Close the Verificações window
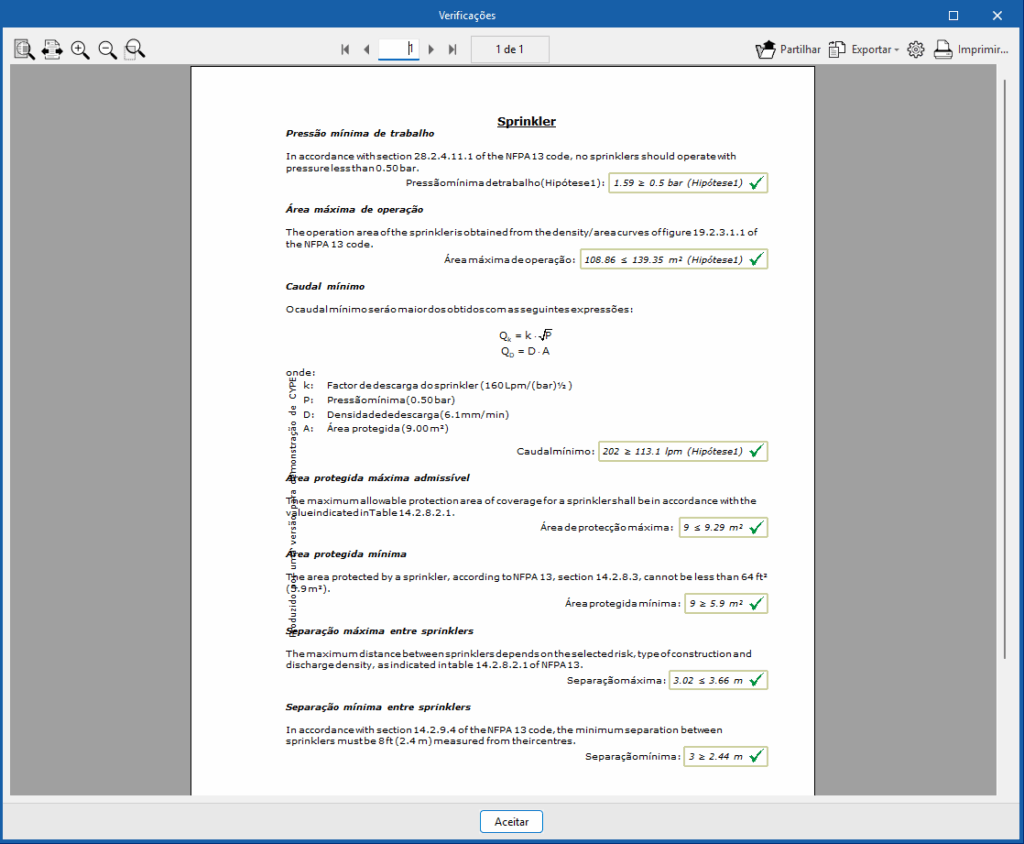The image size is (1024, 844). point(997,15)
